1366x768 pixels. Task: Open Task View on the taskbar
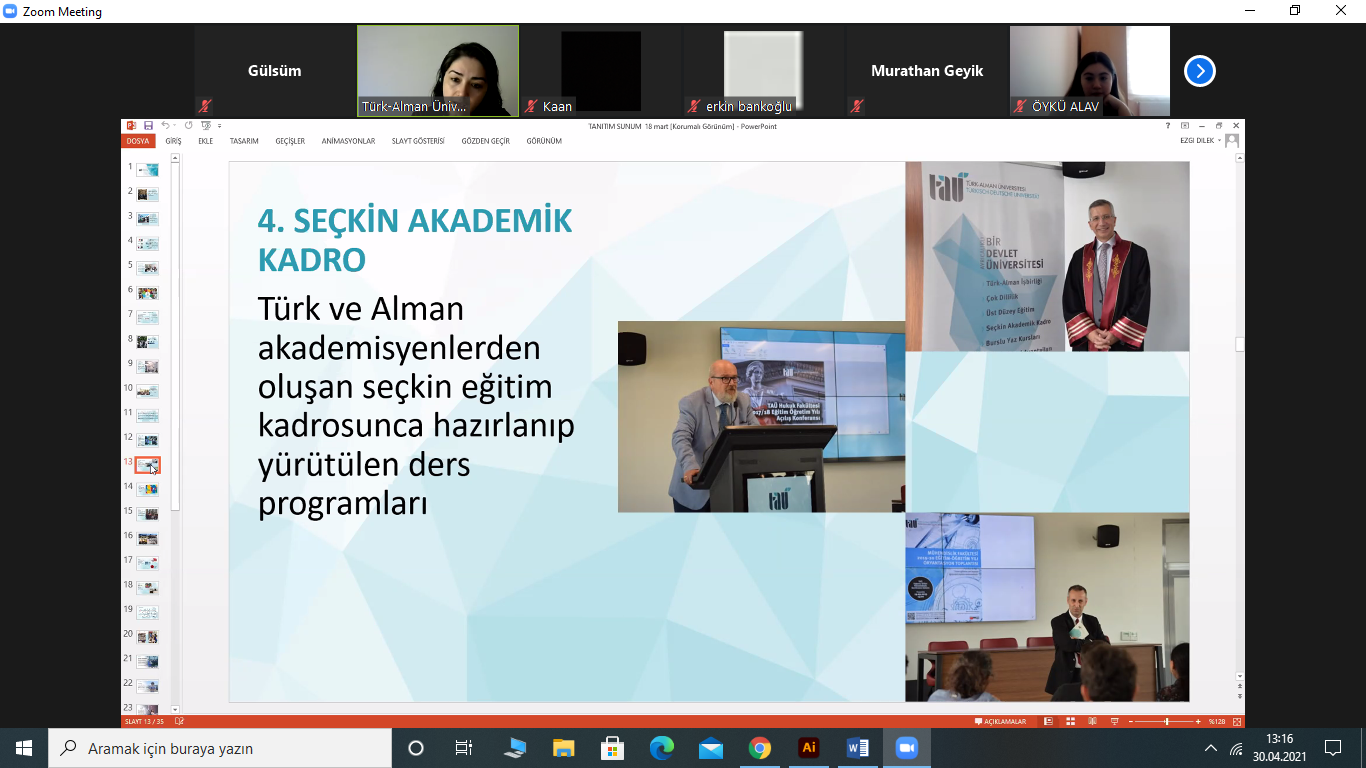click(x=464, y=748)
